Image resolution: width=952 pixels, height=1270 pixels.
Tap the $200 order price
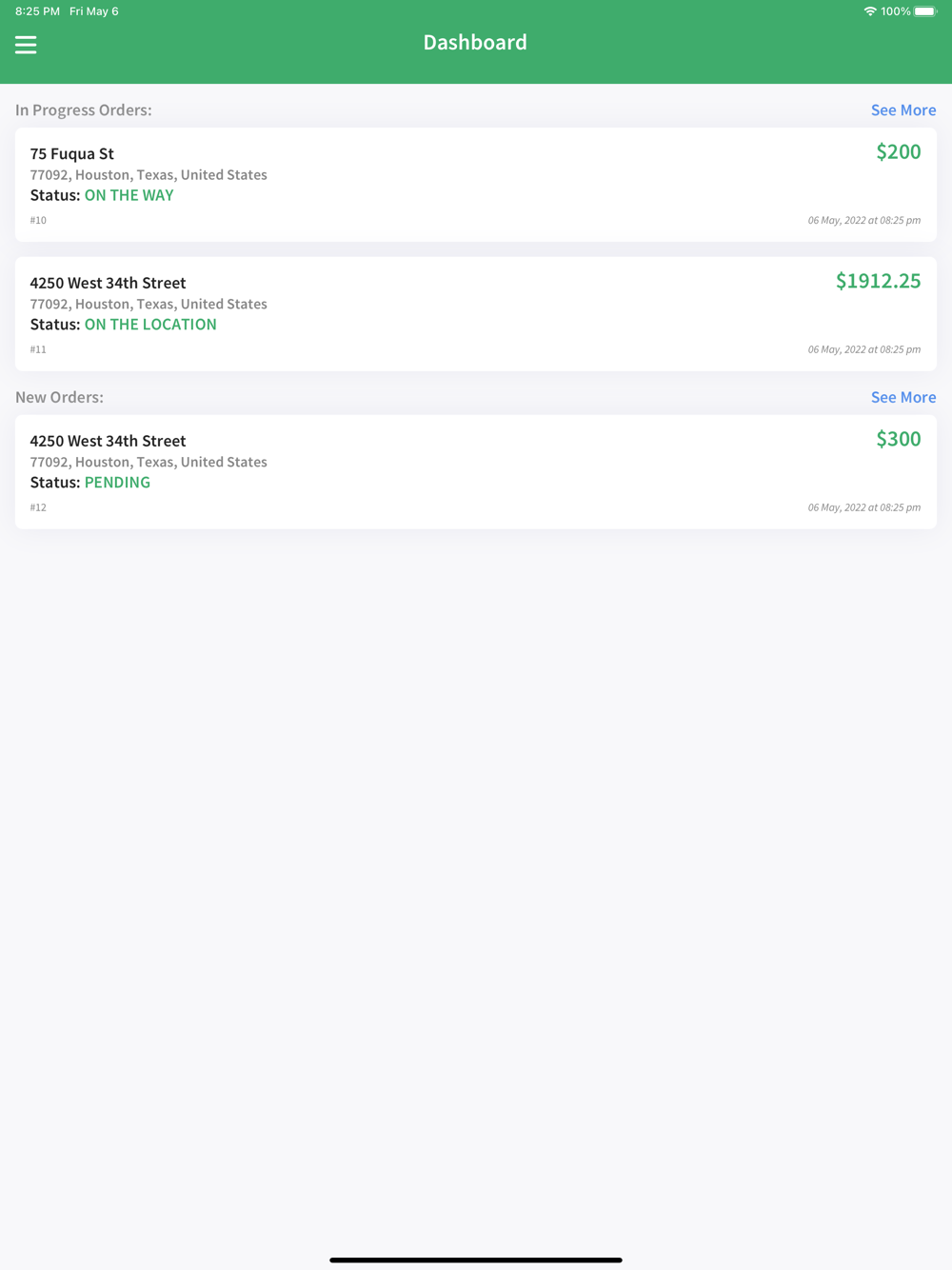[x=898, y=152]
